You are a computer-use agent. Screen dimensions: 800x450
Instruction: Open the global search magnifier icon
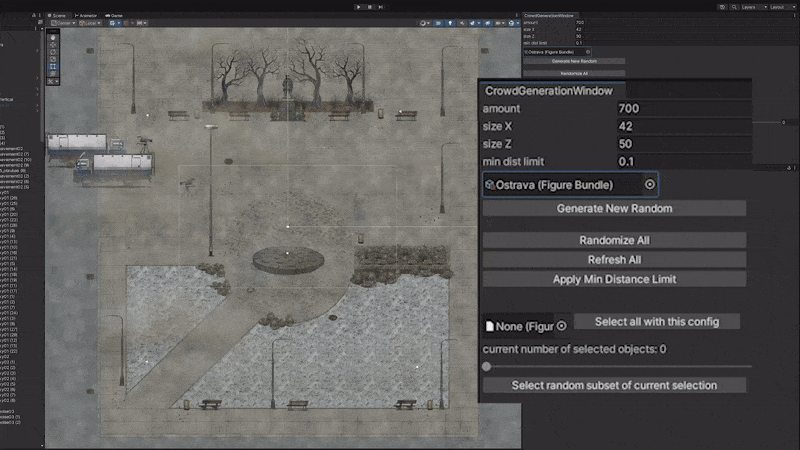[x=734, y=7]
